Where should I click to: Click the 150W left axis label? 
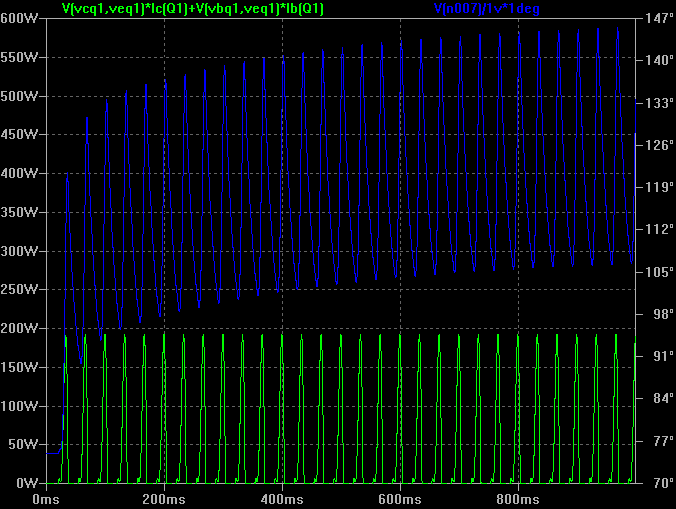pos(19,367)
